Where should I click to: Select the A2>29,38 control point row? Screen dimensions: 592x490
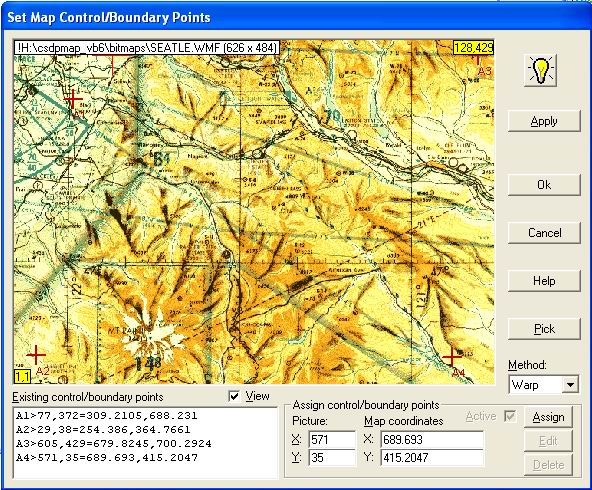(x=103, y=430)
